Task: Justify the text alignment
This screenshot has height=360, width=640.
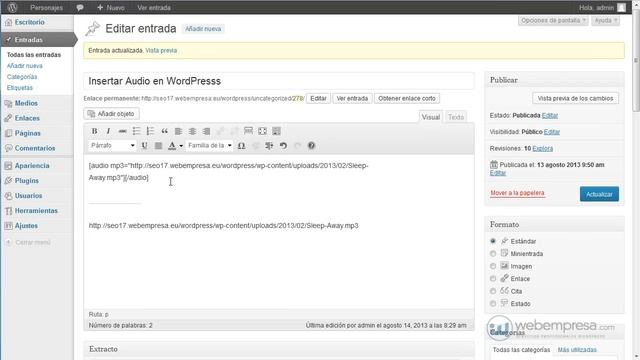Action: point(158,146)
